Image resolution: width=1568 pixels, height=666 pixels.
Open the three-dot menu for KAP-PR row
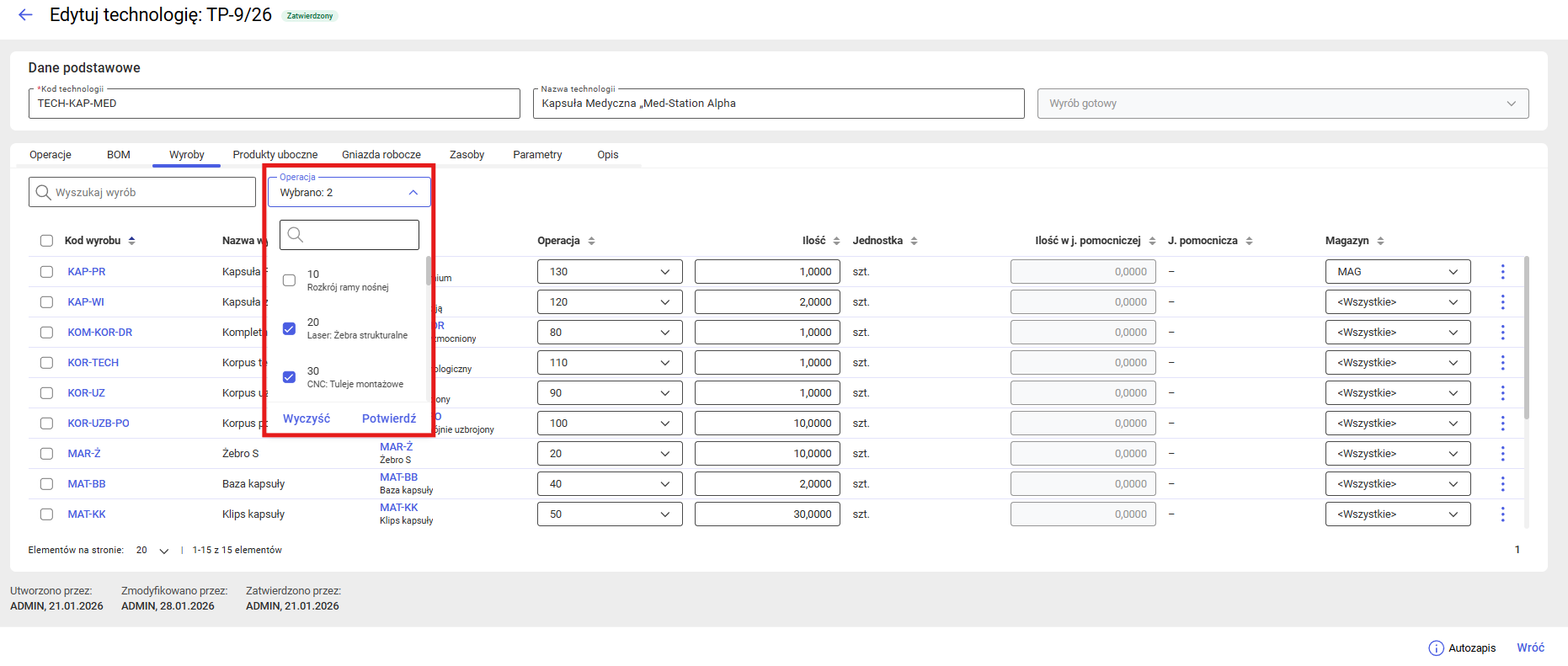pyautogui.click(x=1502, y=272)
